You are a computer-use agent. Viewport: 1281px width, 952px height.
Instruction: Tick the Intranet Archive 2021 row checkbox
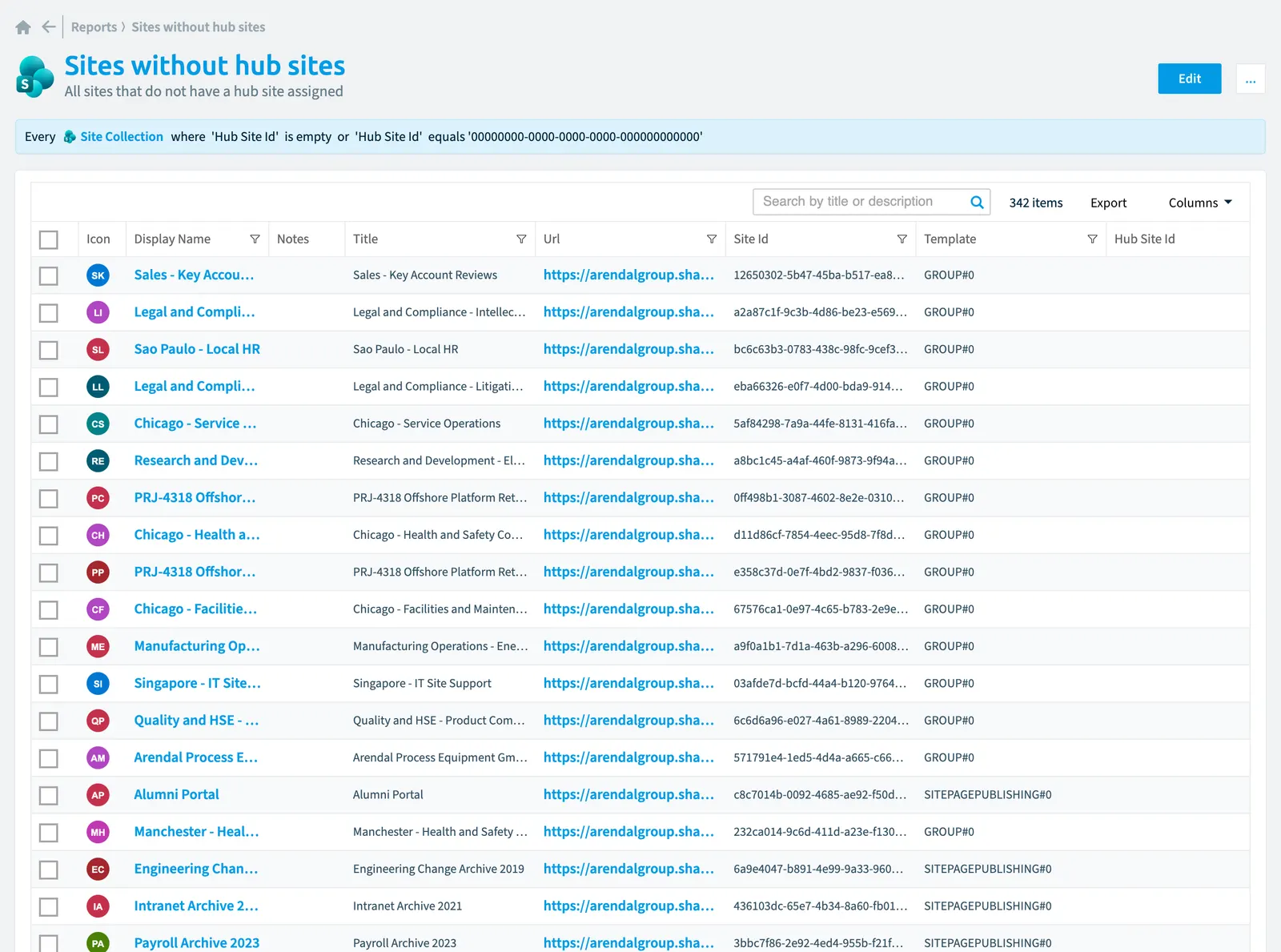49,906
